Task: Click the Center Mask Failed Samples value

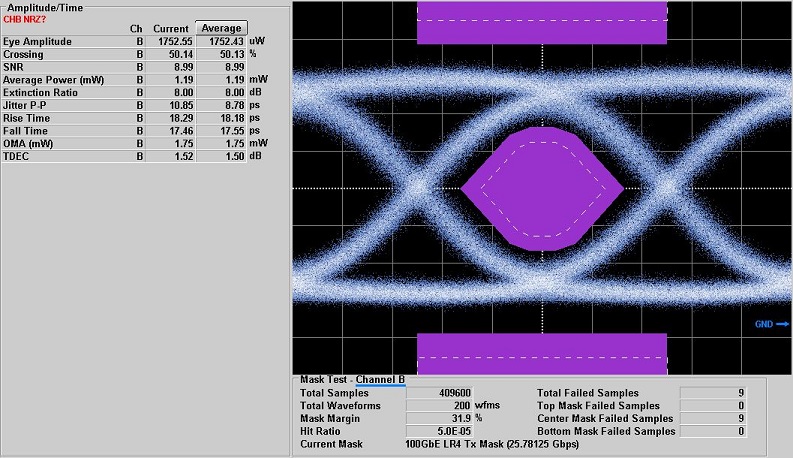Action: point(714,418)
